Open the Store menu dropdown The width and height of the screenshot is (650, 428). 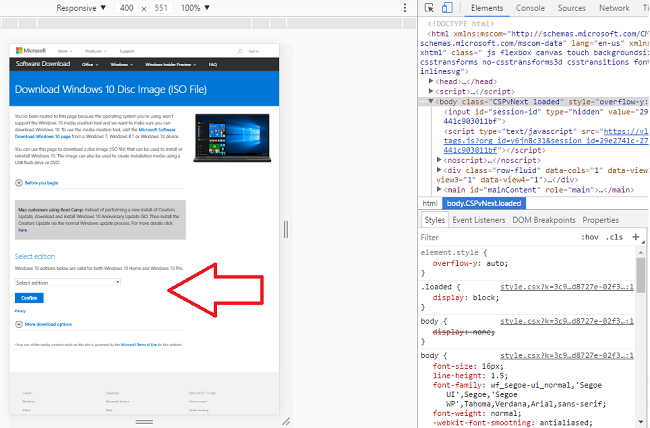(65, 51)
